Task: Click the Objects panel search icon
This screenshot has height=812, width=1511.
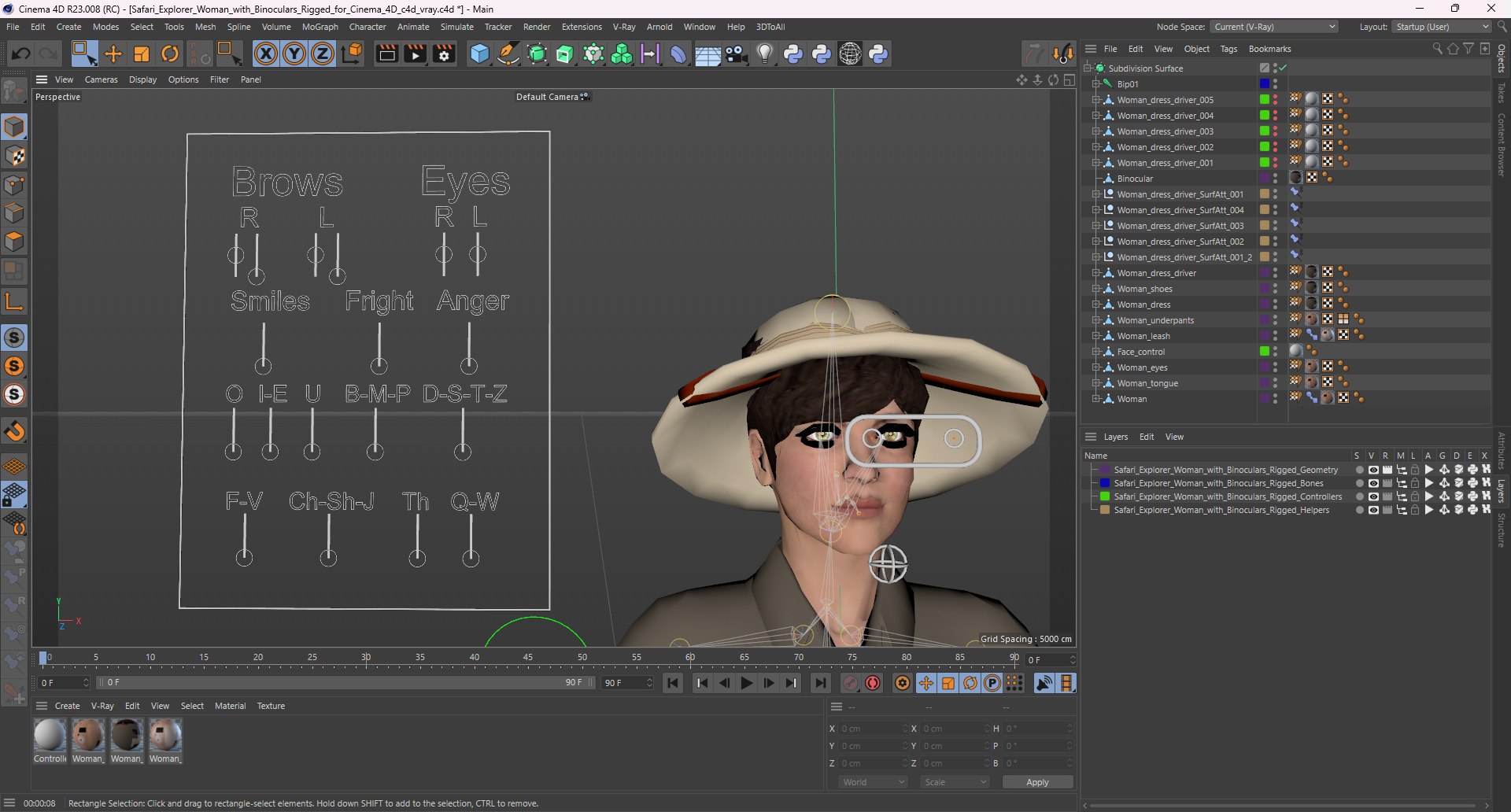Action: pyautogui.click(x=1437, y=49)
